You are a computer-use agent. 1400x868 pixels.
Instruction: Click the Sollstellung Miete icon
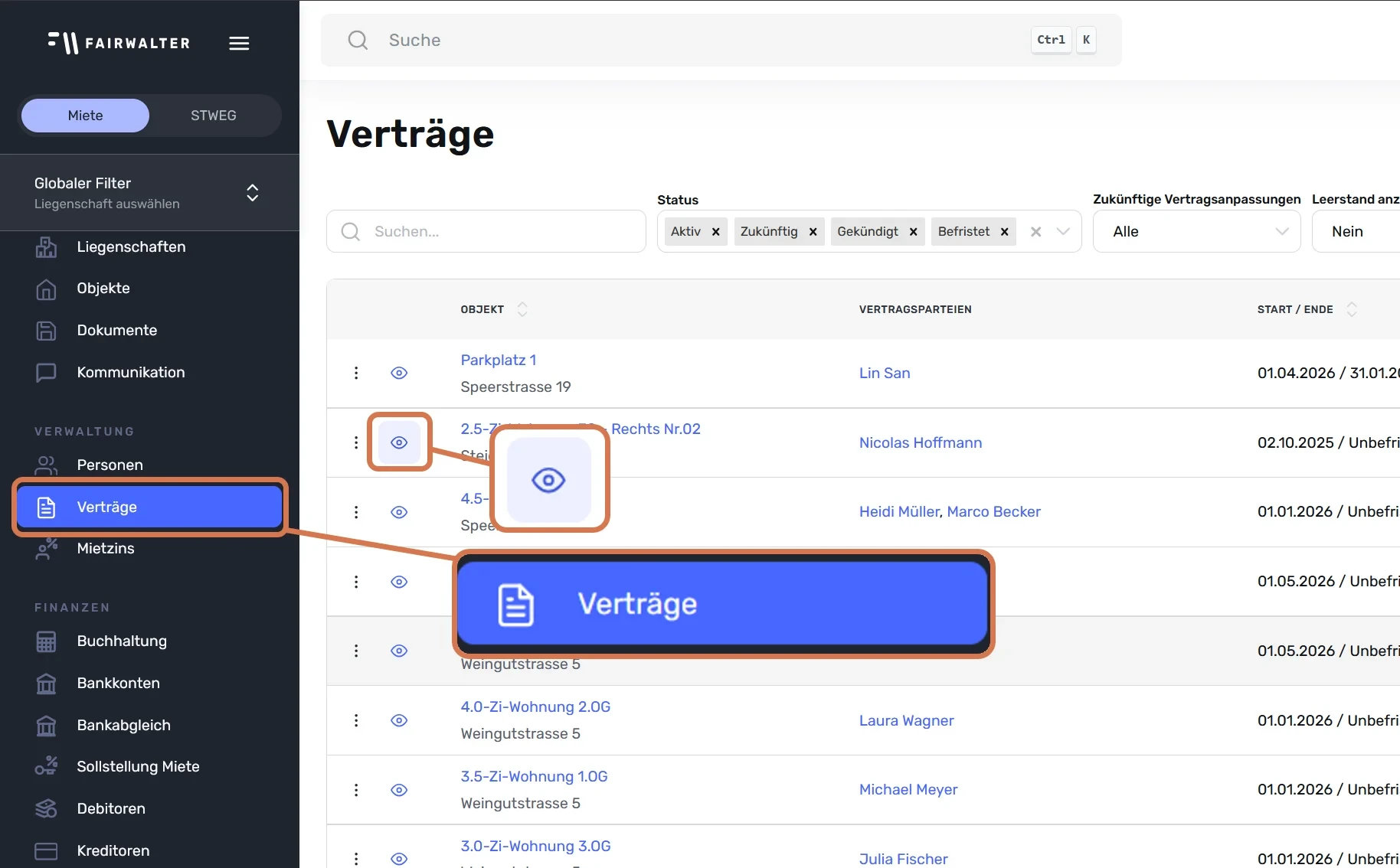click(x=46, y=767)
